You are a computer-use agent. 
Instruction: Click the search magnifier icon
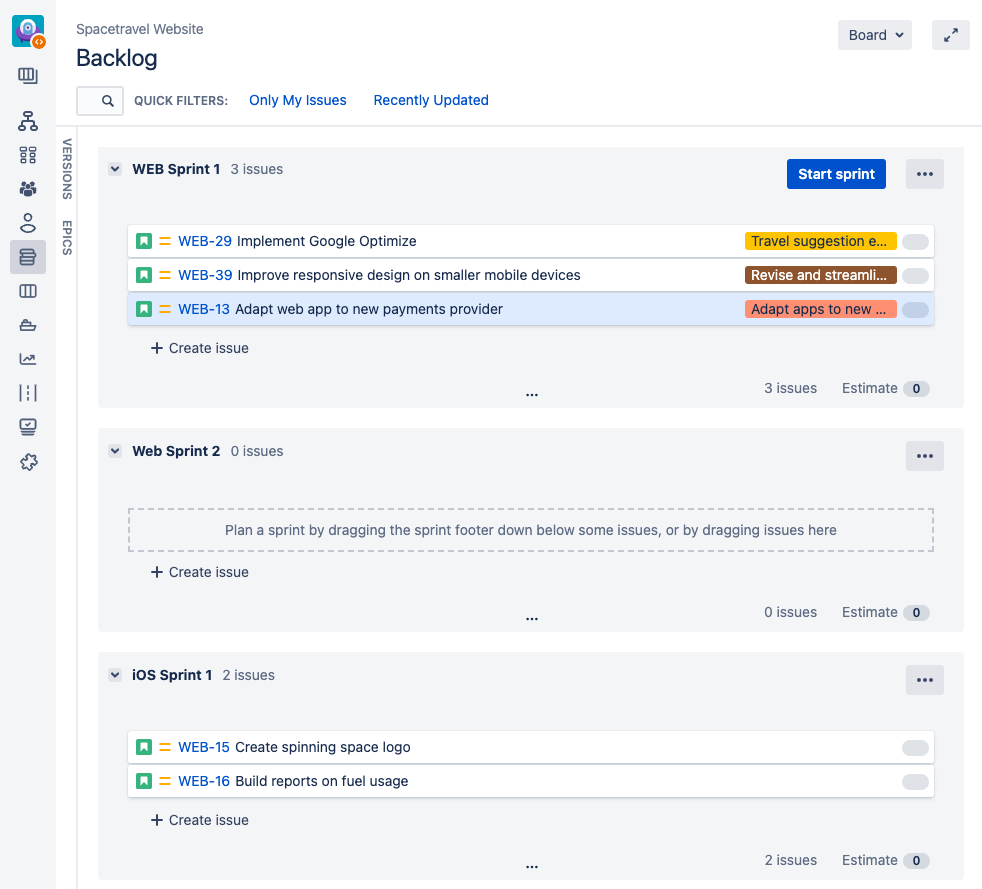pos(108,101)
